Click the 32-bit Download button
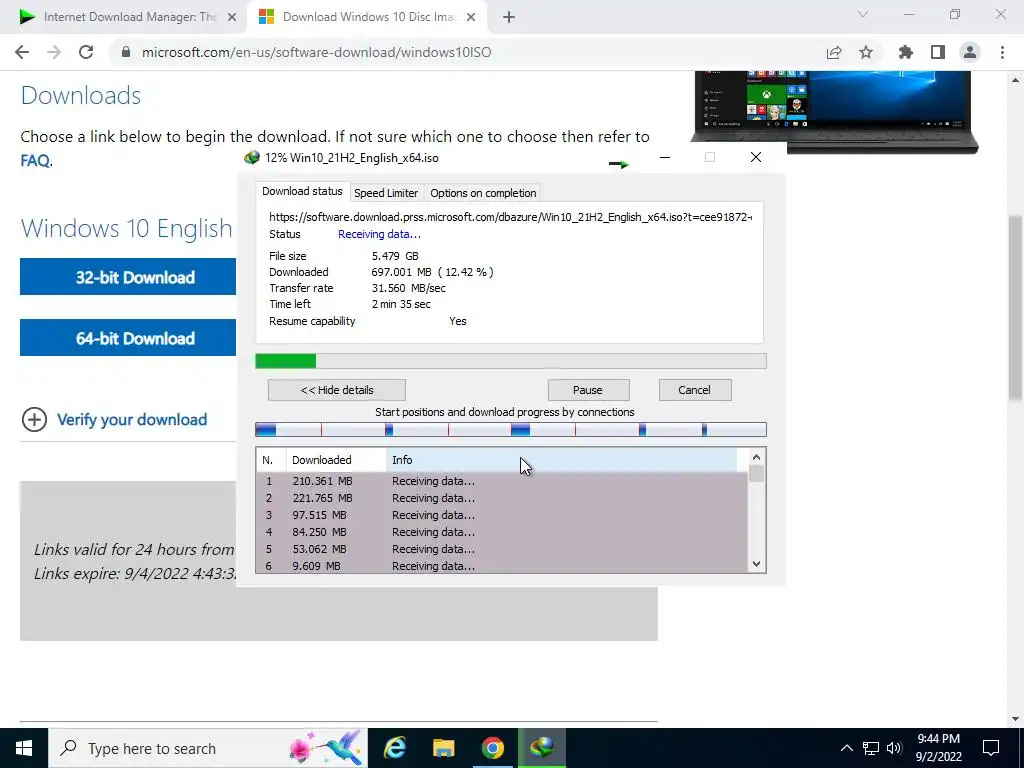 128,277
